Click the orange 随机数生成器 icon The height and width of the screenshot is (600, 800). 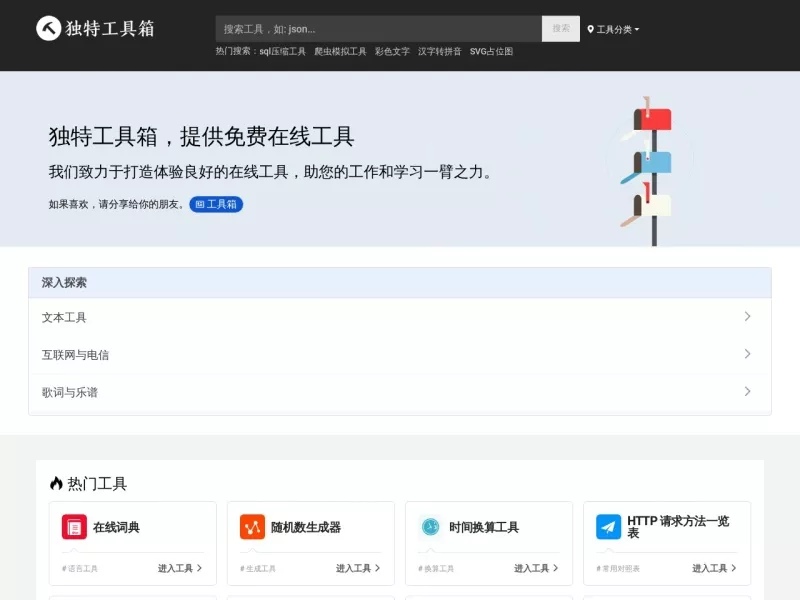point(253,527)
